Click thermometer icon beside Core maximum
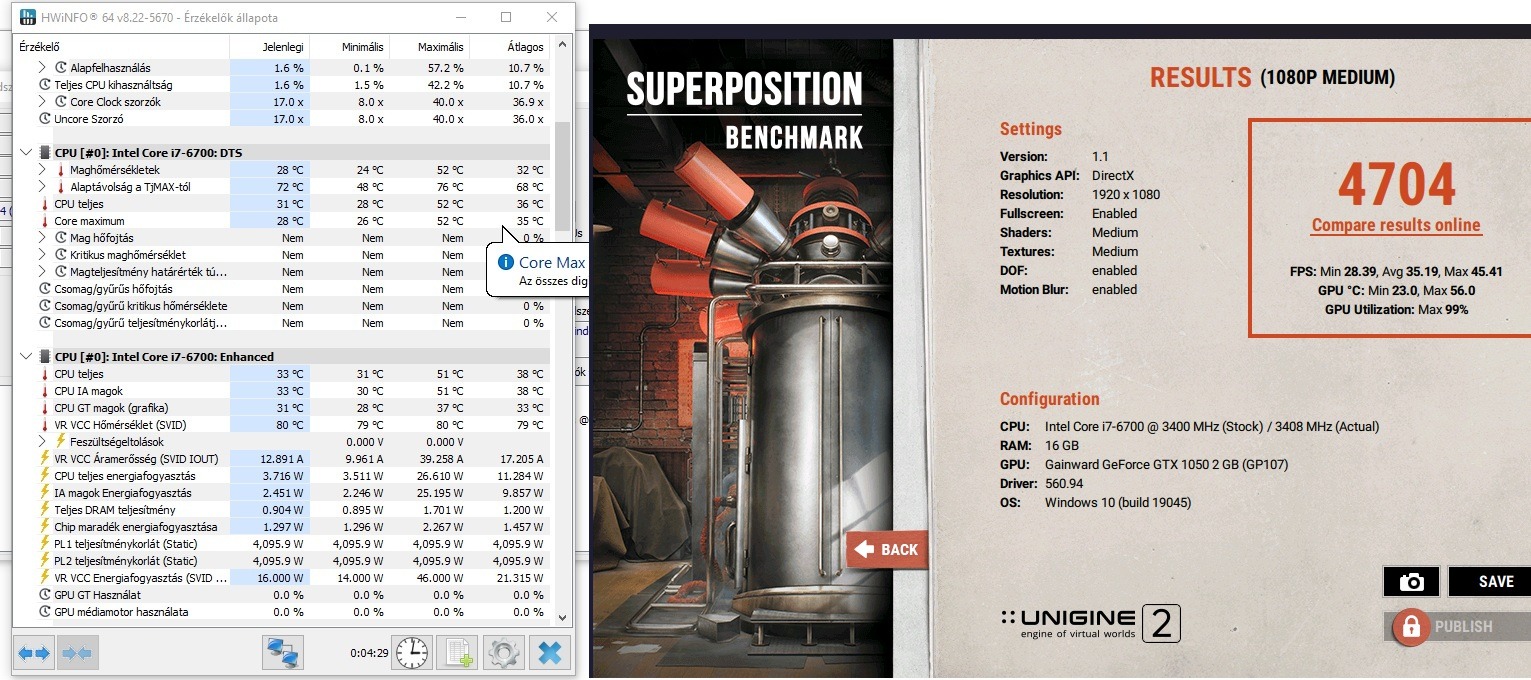 pos(45,221)
